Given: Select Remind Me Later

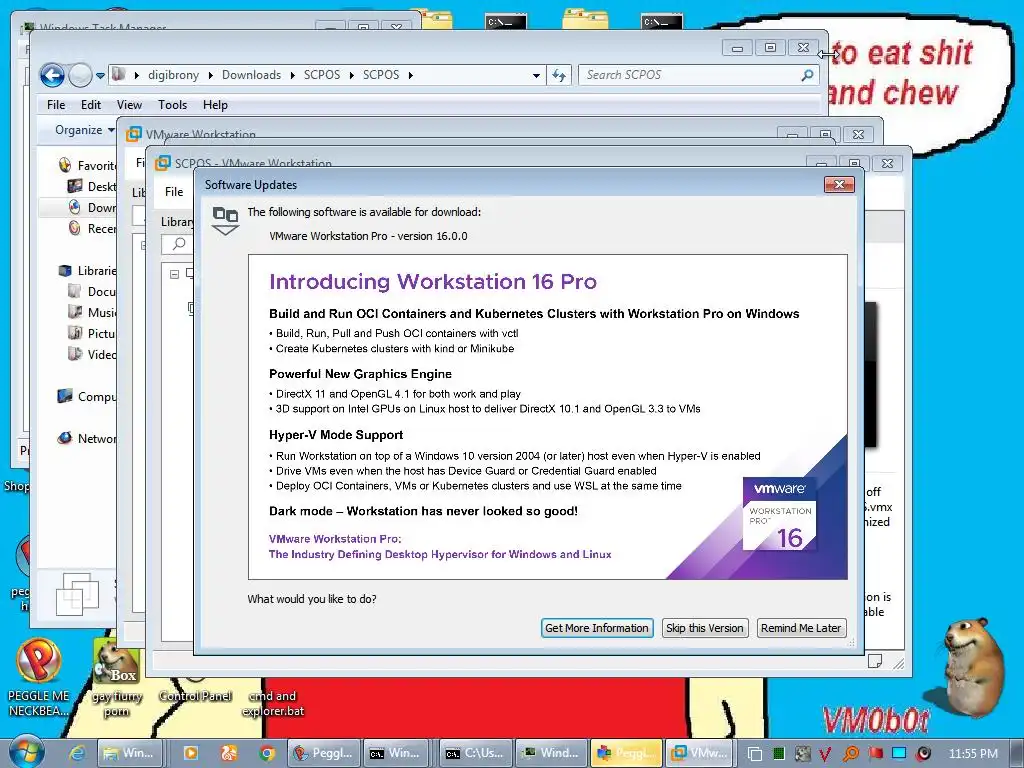Looking at the screenshot, I should pos(801,628).
